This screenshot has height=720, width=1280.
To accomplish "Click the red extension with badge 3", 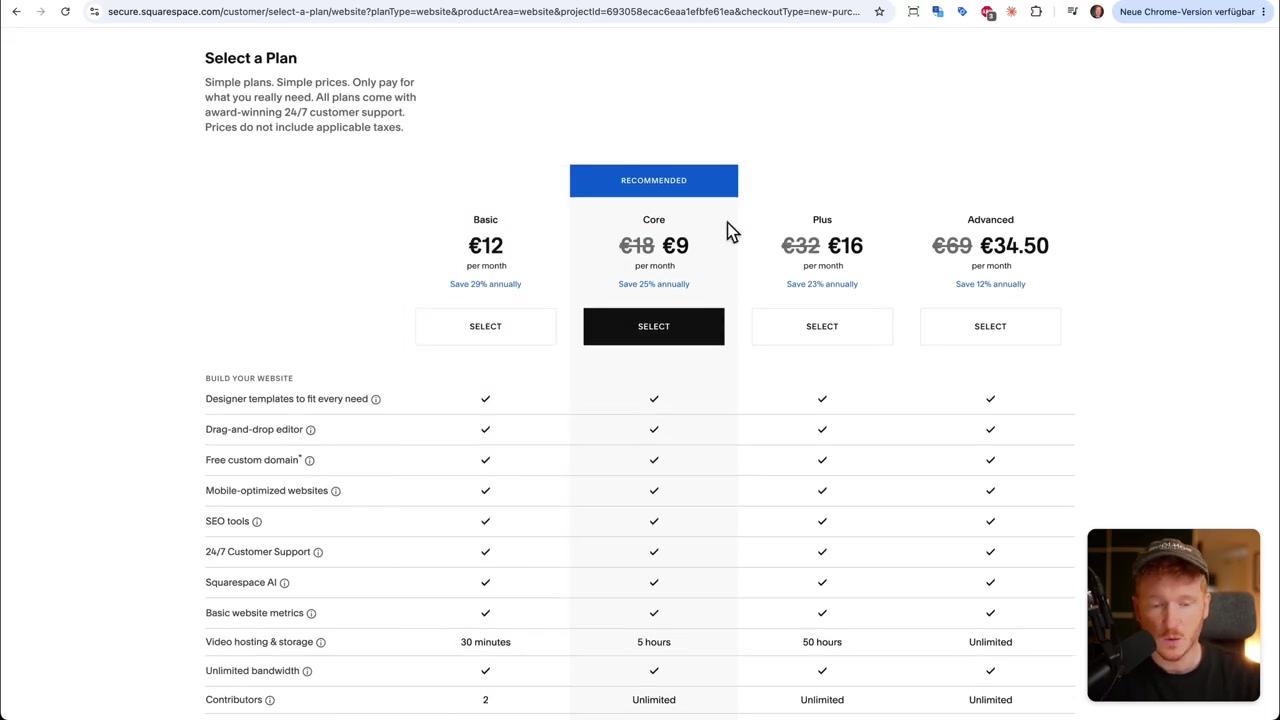I will point(988,12).
